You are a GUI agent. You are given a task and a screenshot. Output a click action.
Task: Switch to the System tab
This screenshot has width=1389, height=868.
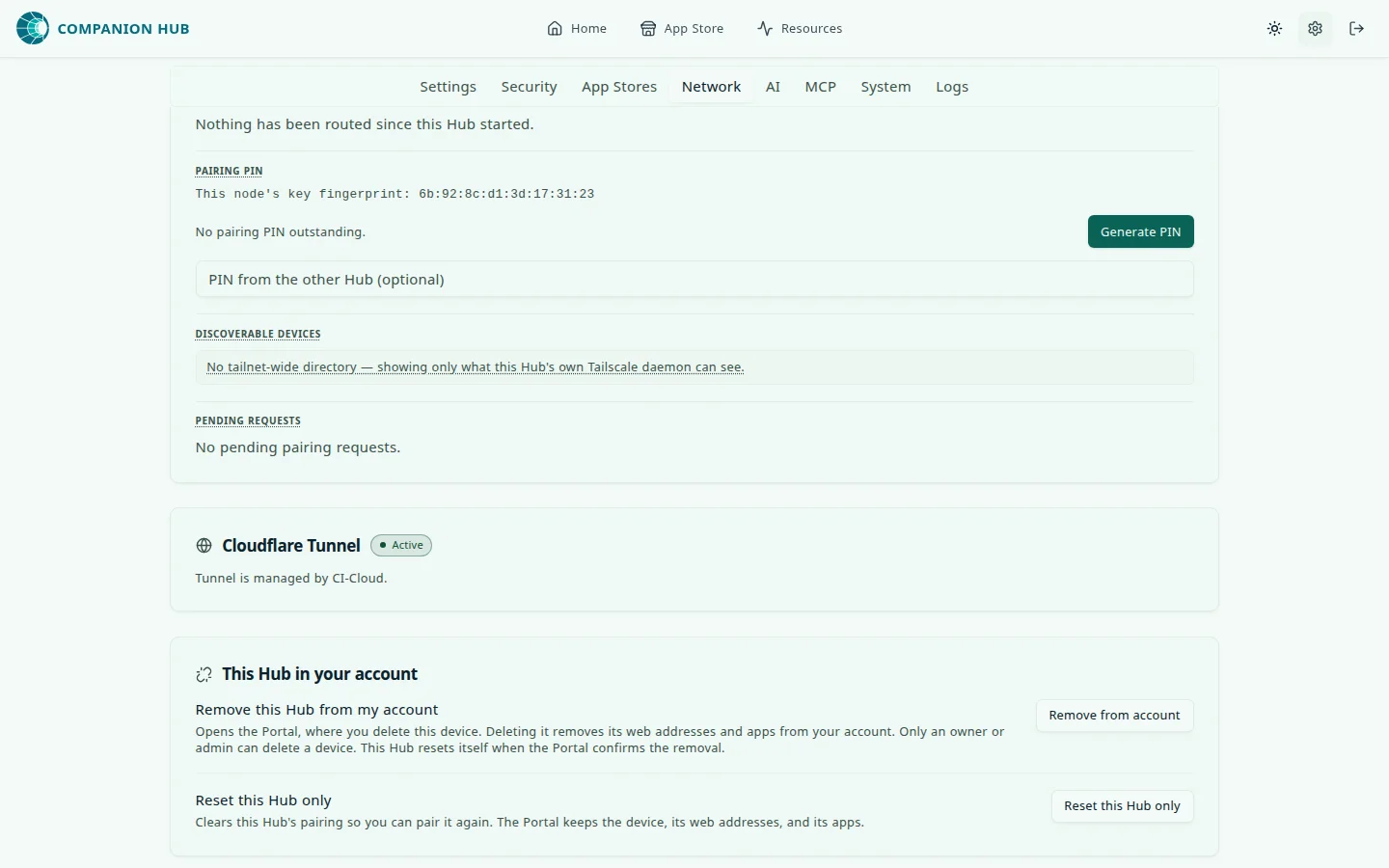point(885,87)
